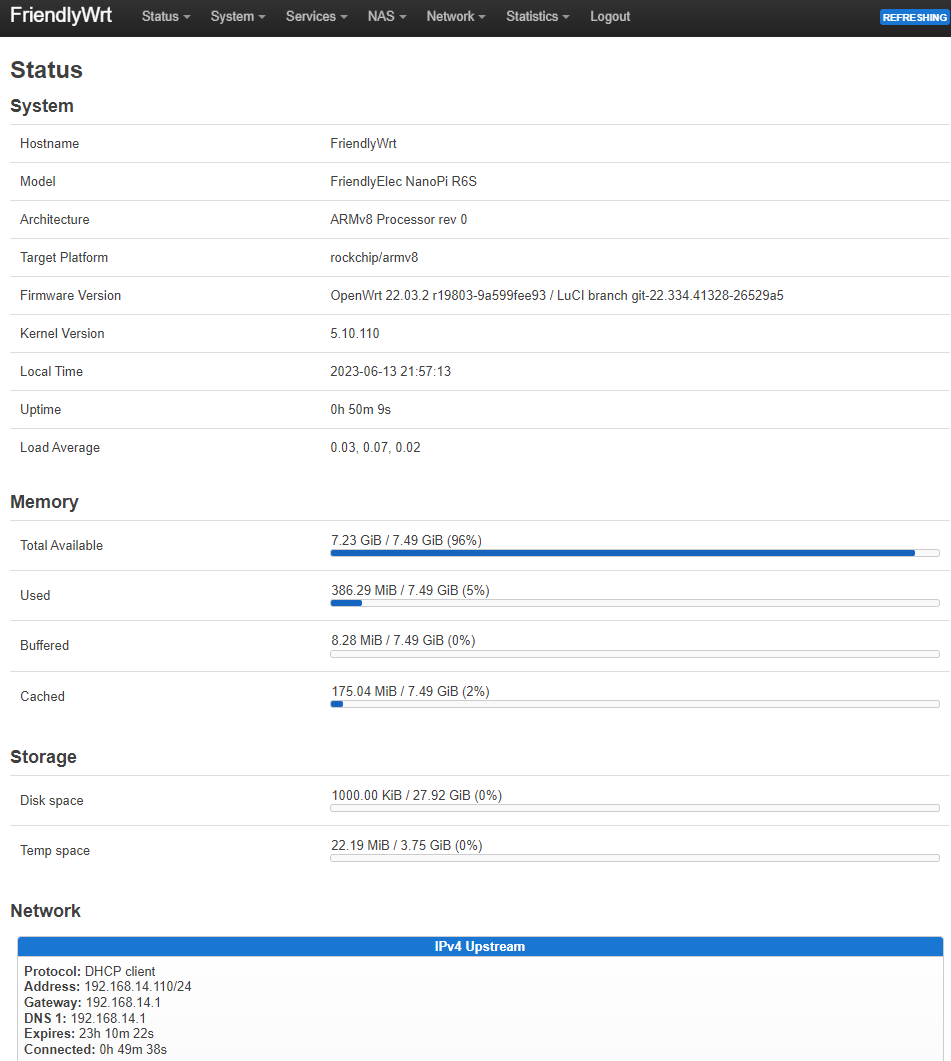Click the IPv4 Upstream panel header
Screen dimensions: 951x1061
pyautogui.click(x=480, y=946)
